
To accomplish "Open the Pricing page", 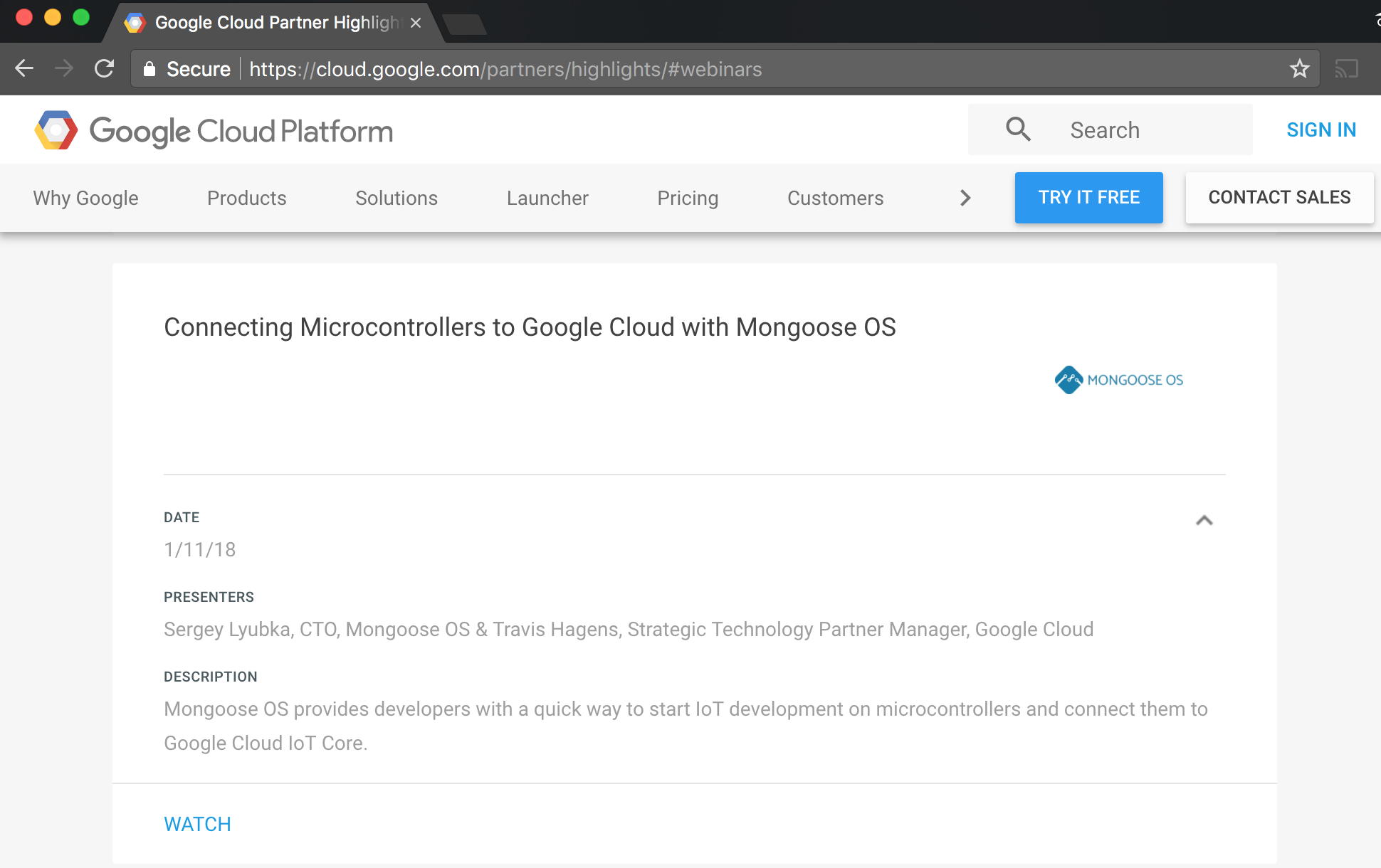I will [x=688, y=198].
